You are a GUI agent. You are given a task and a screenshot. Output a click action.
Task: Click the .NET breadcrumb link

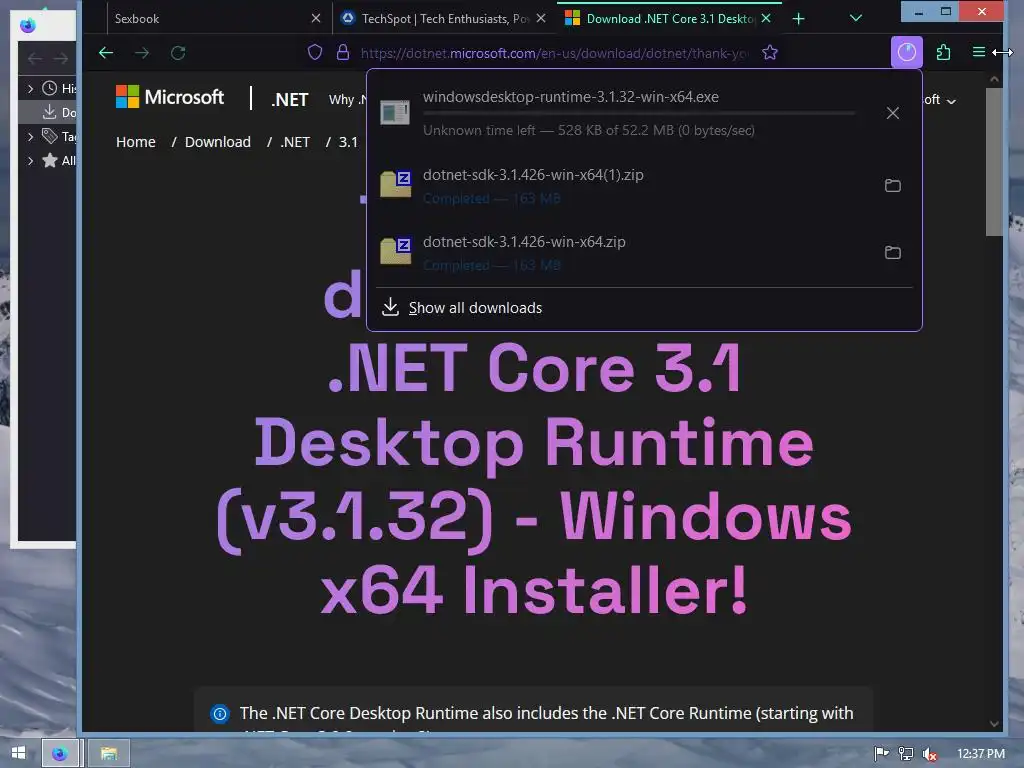(x=295, y=142)
